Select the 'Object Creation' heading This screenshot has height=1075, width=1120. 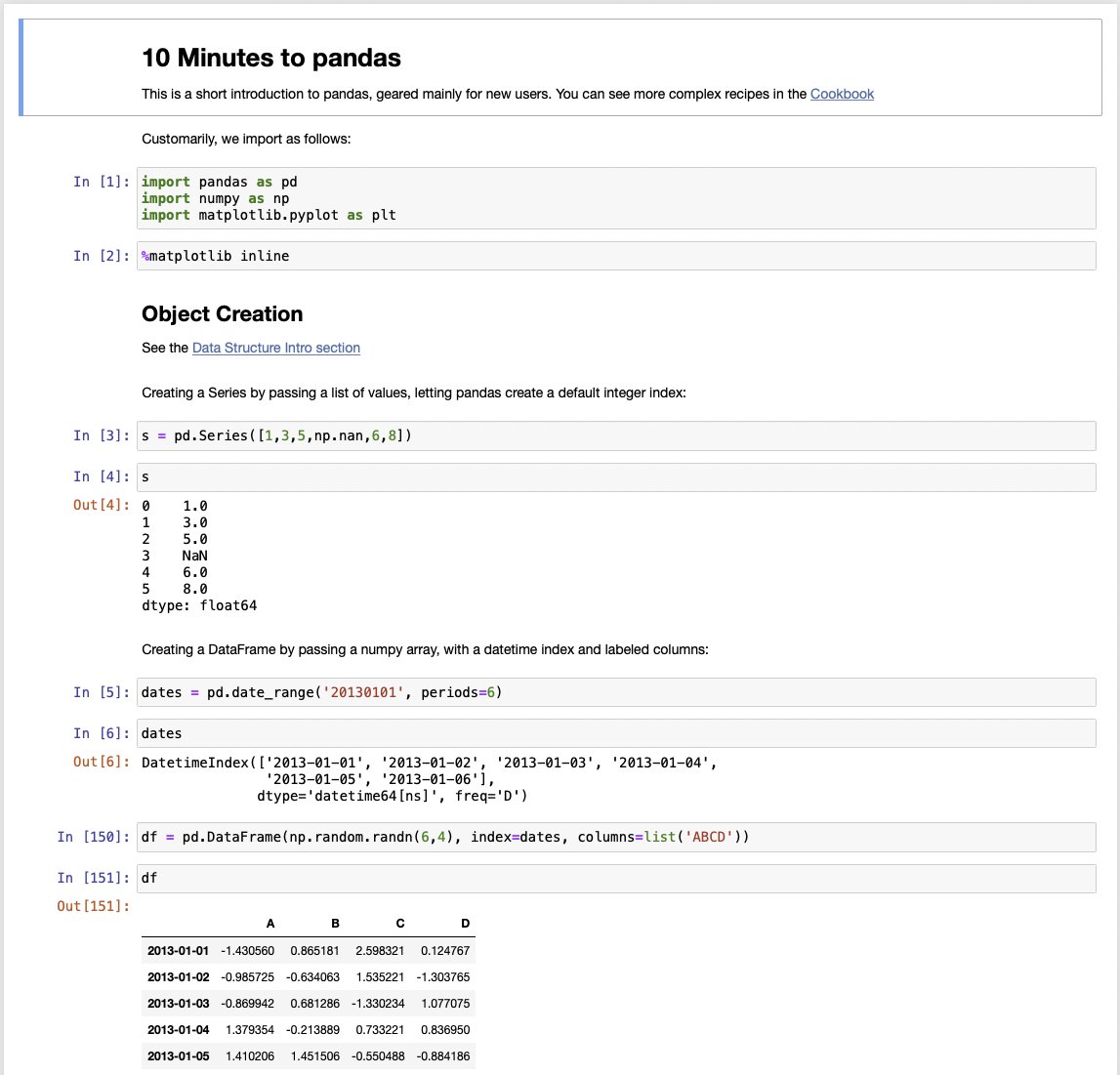click(222, 313)
